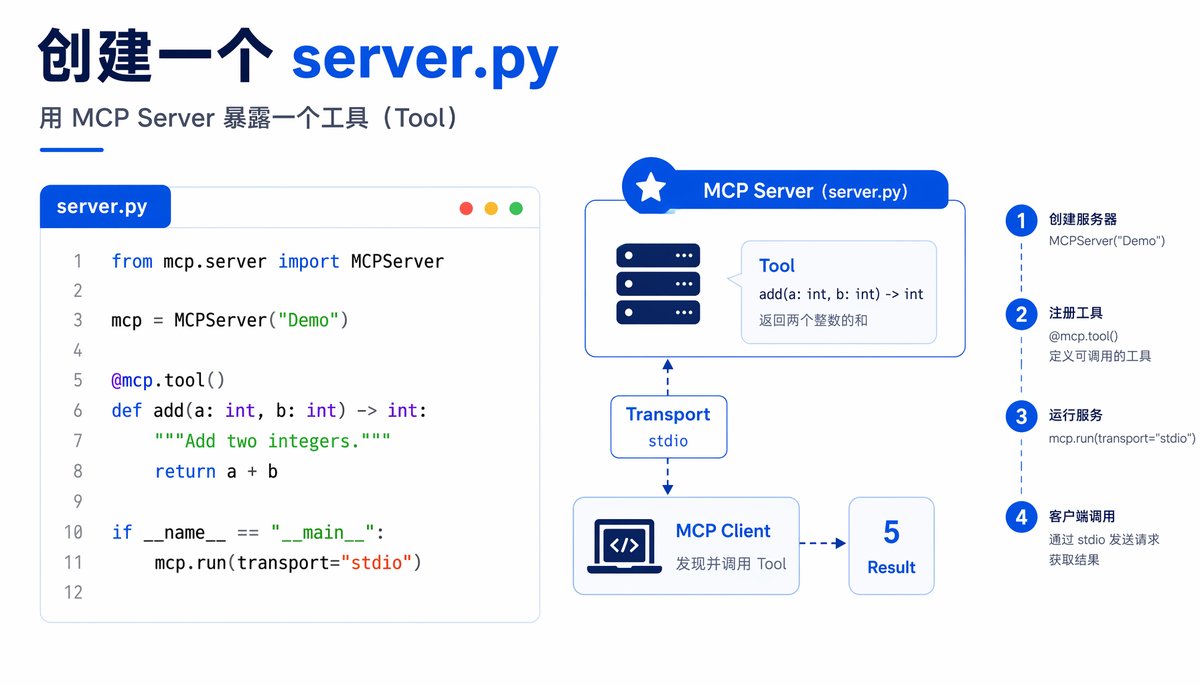Click the step title '运行服务'
Screen dimensions: 1200x685
pyautogui.click(x=1076, y=415)
